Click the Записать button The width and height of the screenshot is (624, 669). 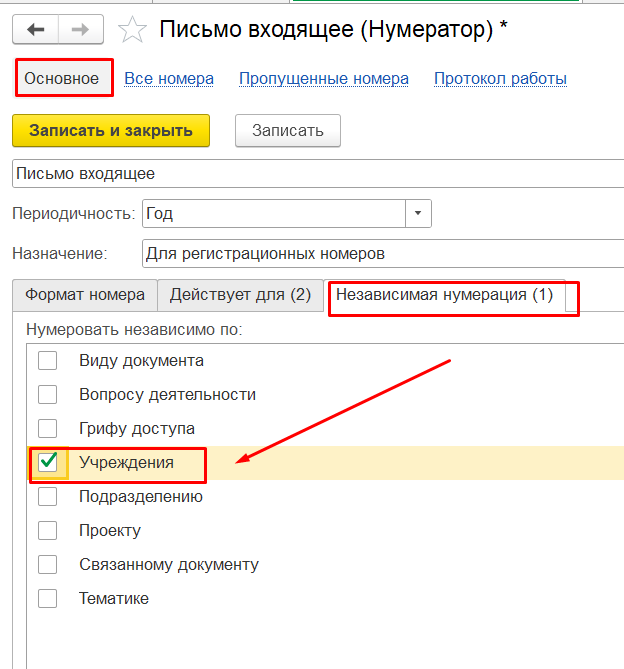(288, 131)
